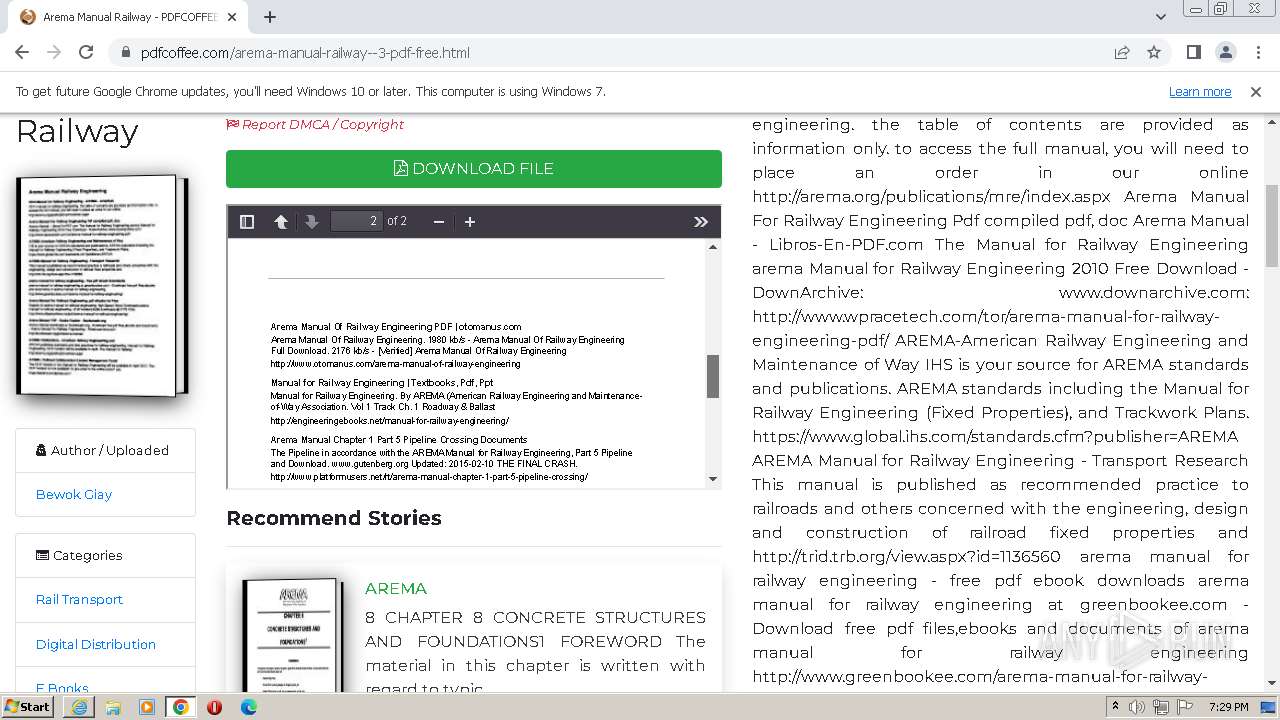Image resolution: width=1280 pixels, height=720 pixels.
Task: Open Microsoft Edge from the taskbar
Action: [248, 707]
